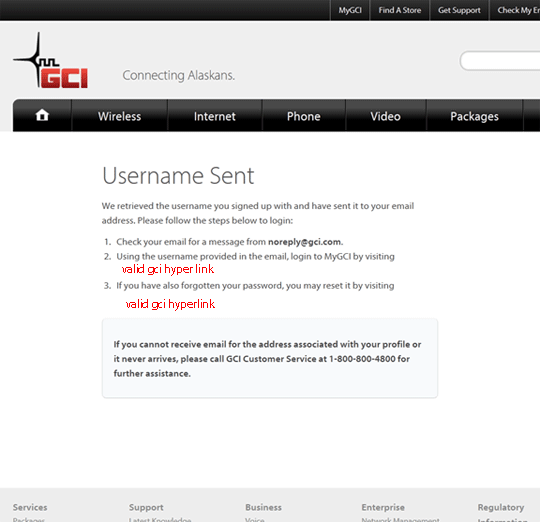This screenshot has height=522, width=540.
Task: Open the Check My Email link
Action: 515,10
